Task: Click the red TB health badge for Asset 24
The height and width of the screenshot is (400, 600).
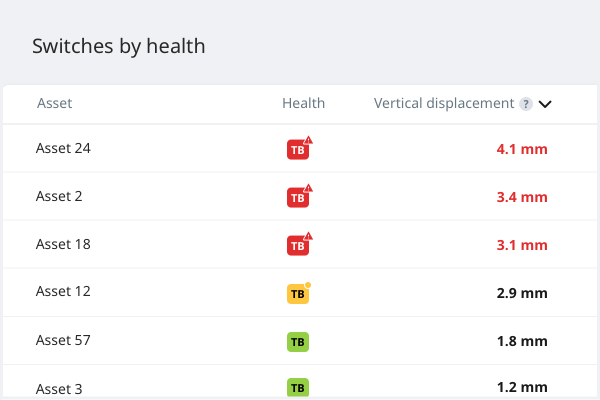Action: pos(298,150)
